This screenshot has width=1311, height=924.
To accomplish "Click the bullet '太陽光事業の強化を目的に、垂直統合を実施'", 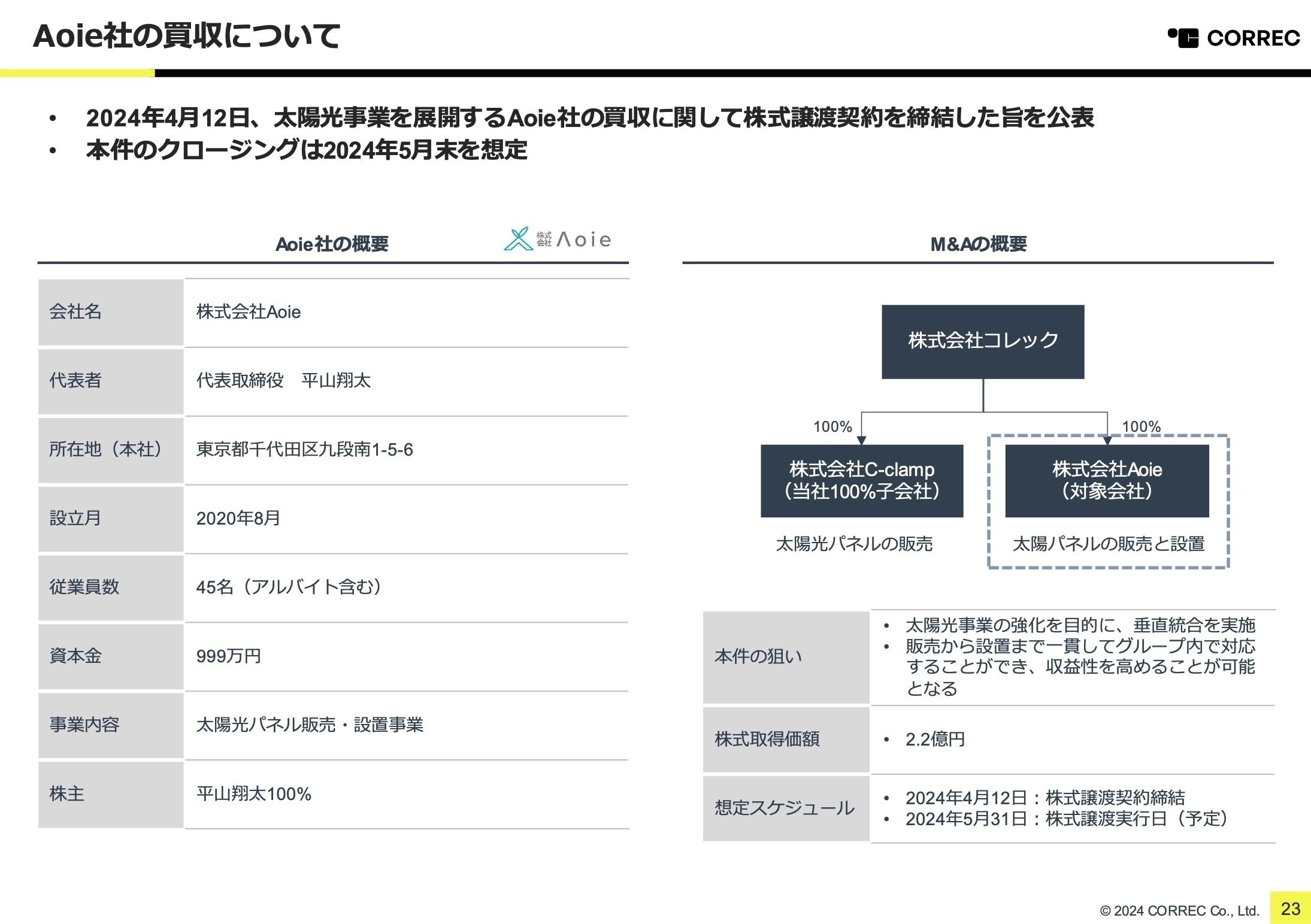I will 1080,625.
